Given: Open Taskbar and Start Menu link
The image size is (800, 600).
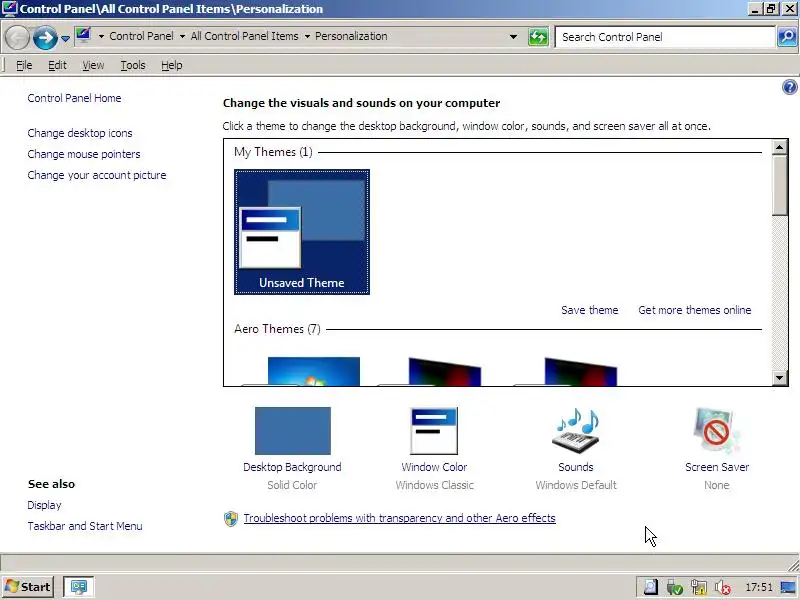Looking at the screenshot, I should click(85, 526).
